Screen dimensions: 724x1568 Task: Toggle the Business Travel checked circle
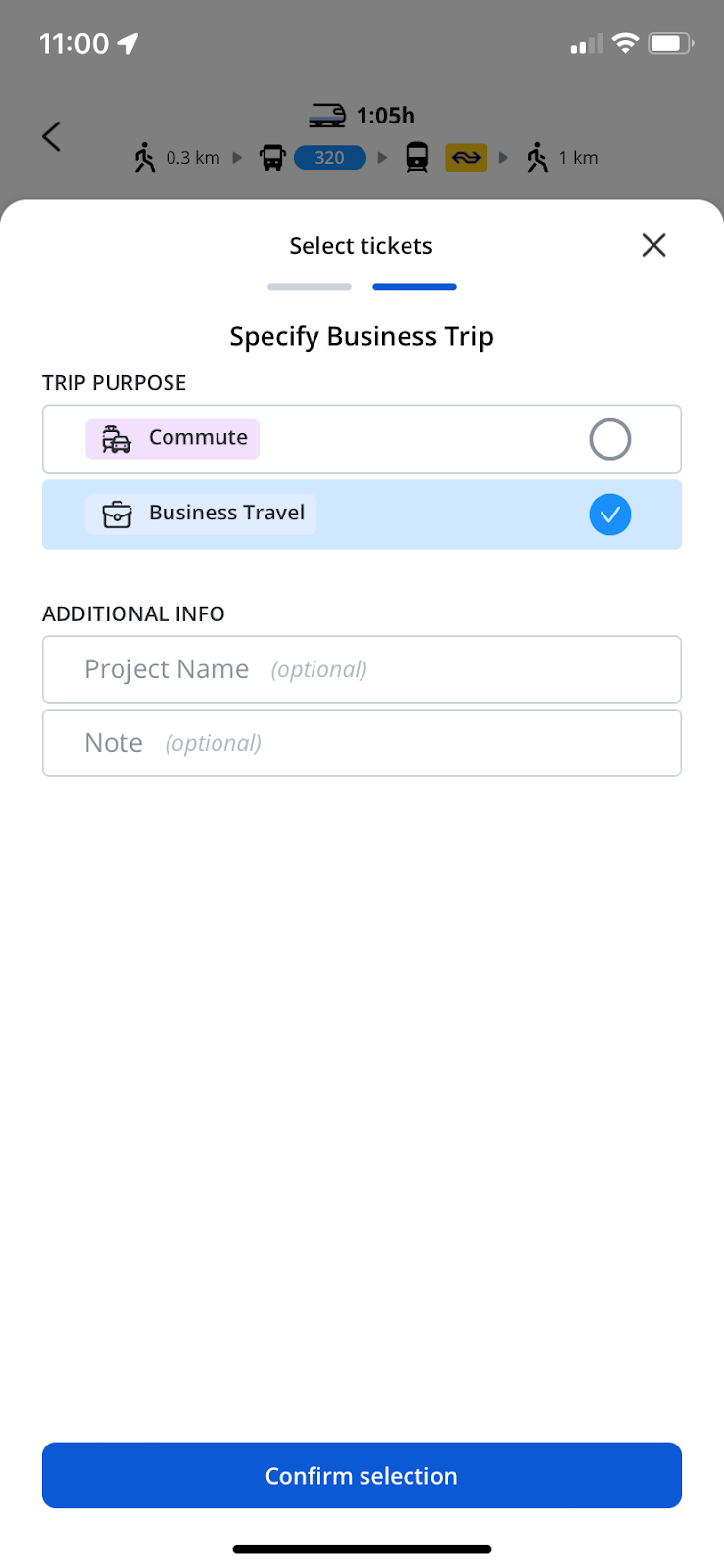pos(609,514)
